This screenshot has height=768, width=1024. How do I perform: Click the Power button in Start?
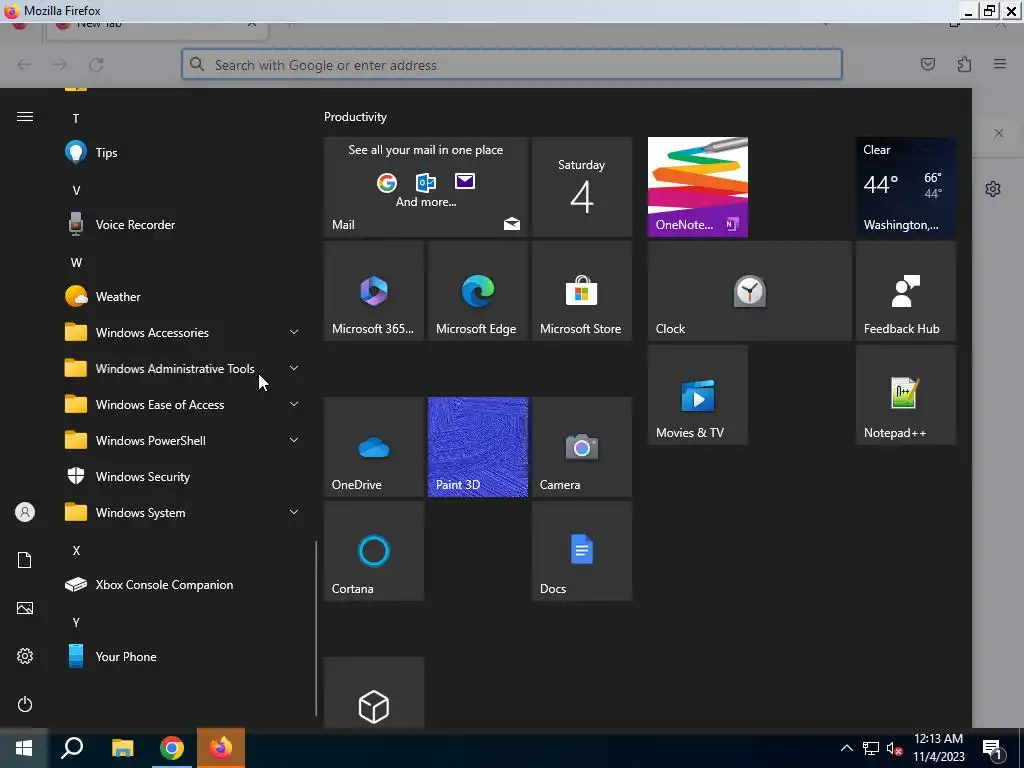(25, 704)
